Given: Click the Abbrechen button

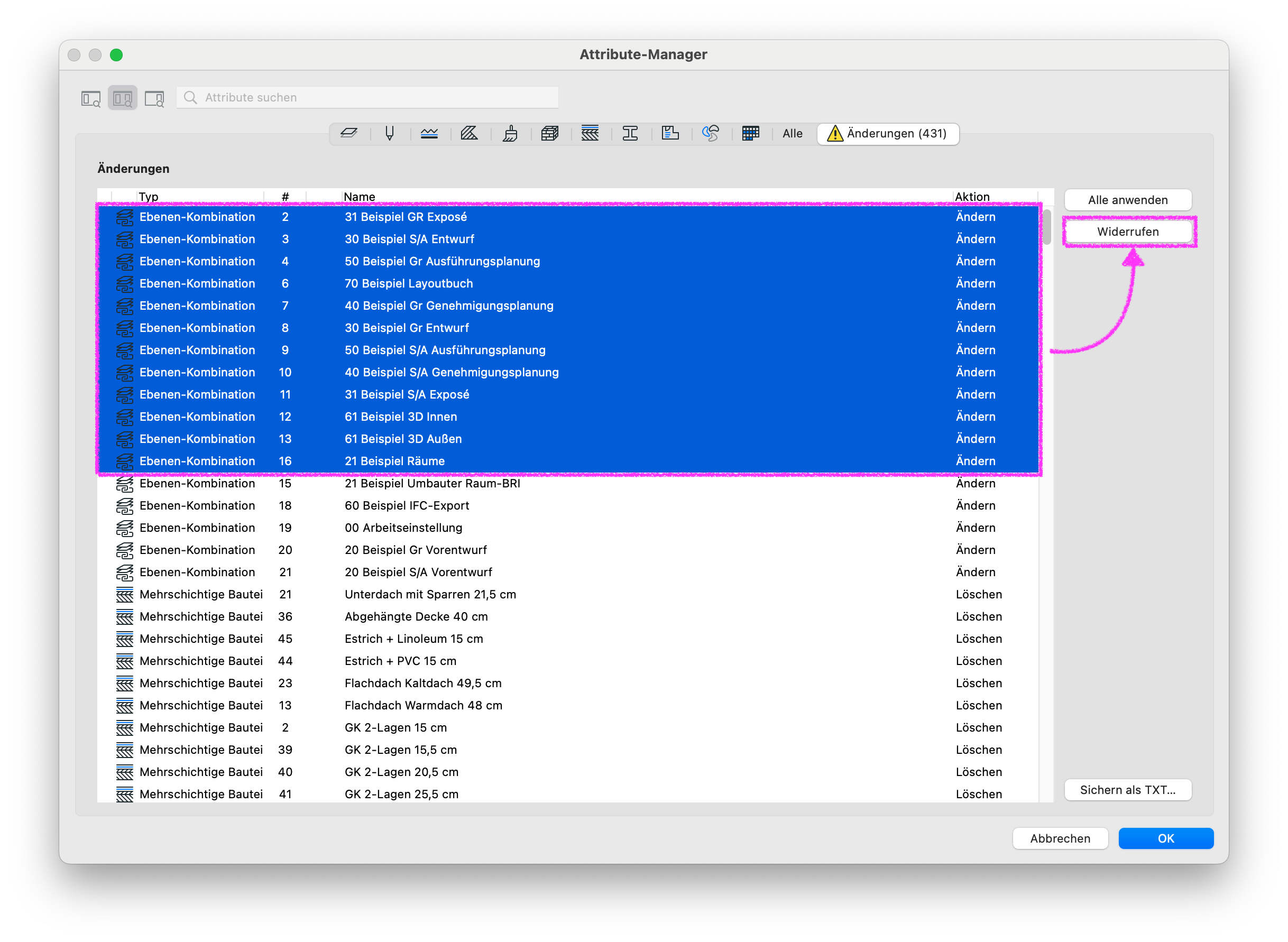Looking at the screenshot, I should coord(1061,839).
